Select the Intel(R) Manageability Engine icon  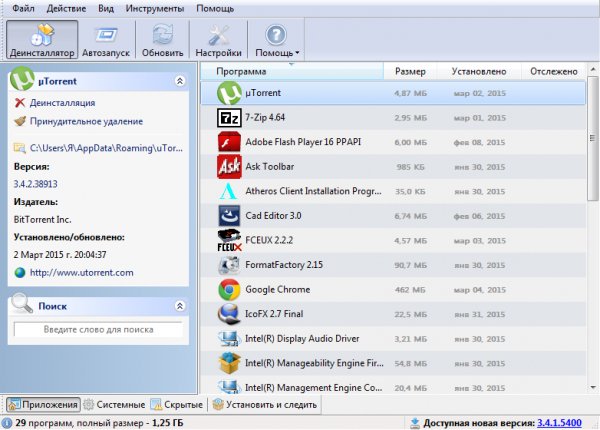tap(229, 363)
